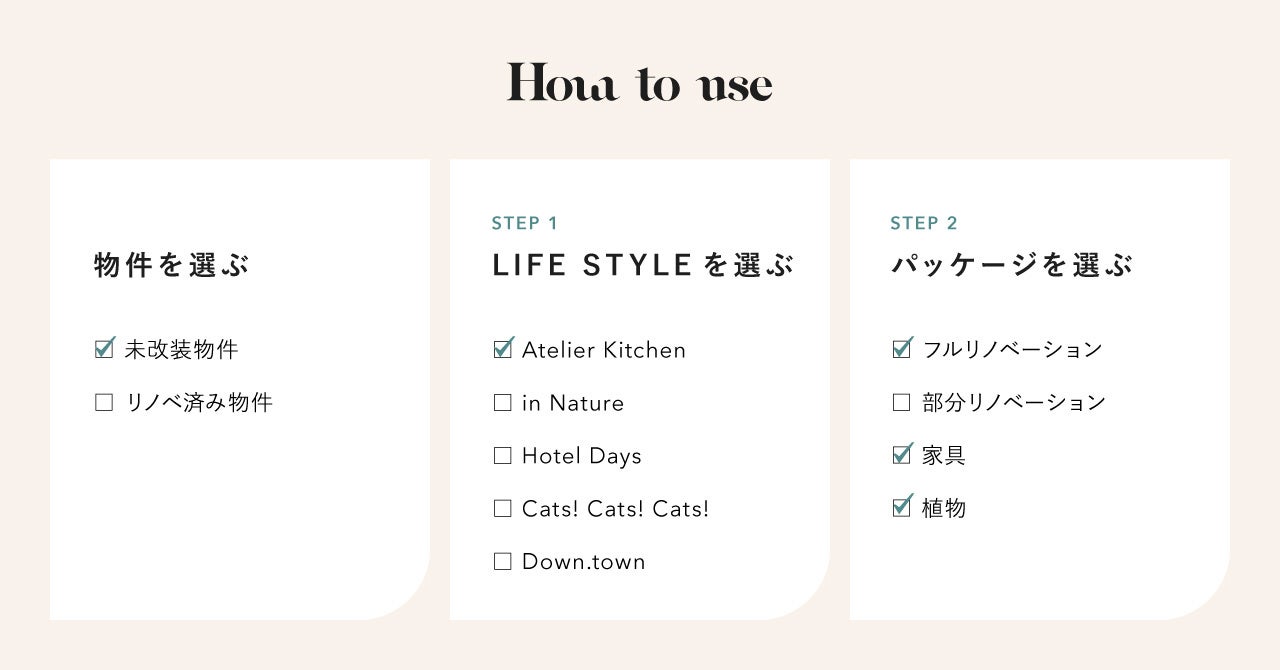Viewport: 1280px width, 670px height.
Task: Disable the 植物 checkbox
Action: click(x=902, y=508)
